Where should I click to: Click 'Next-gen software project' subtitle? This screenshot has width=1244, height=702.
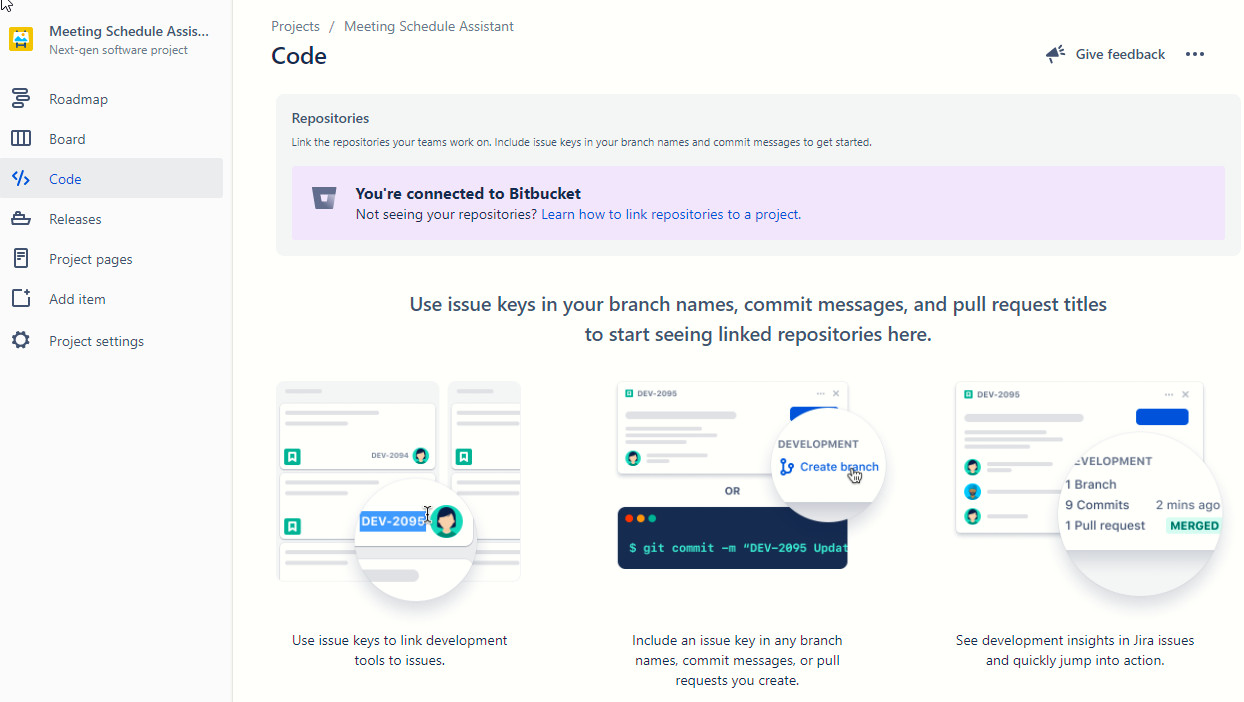coord(118,50)
